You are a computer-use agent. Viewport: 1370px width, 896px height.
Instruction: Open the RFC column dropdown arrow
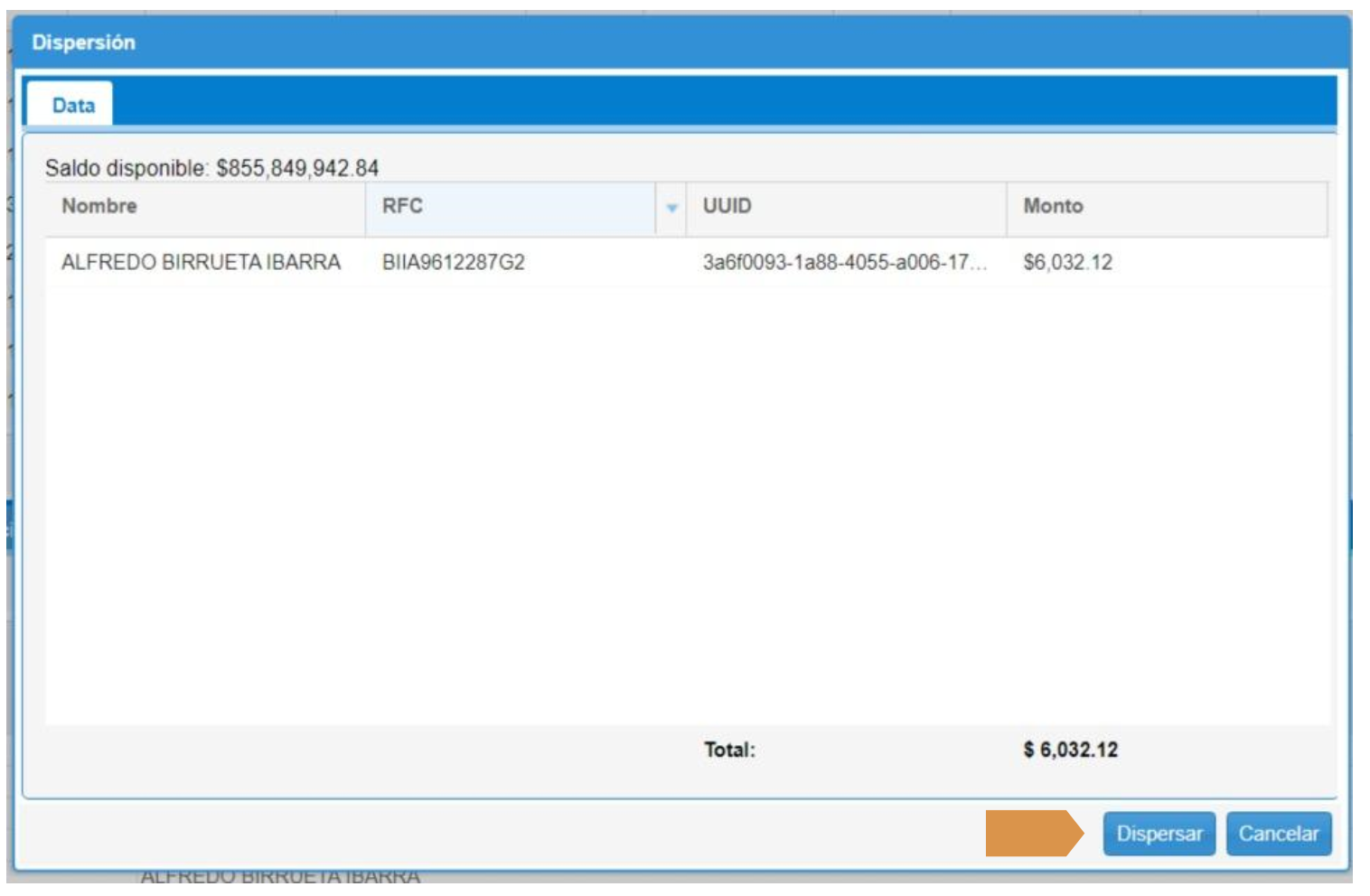(x=671, y=208)
